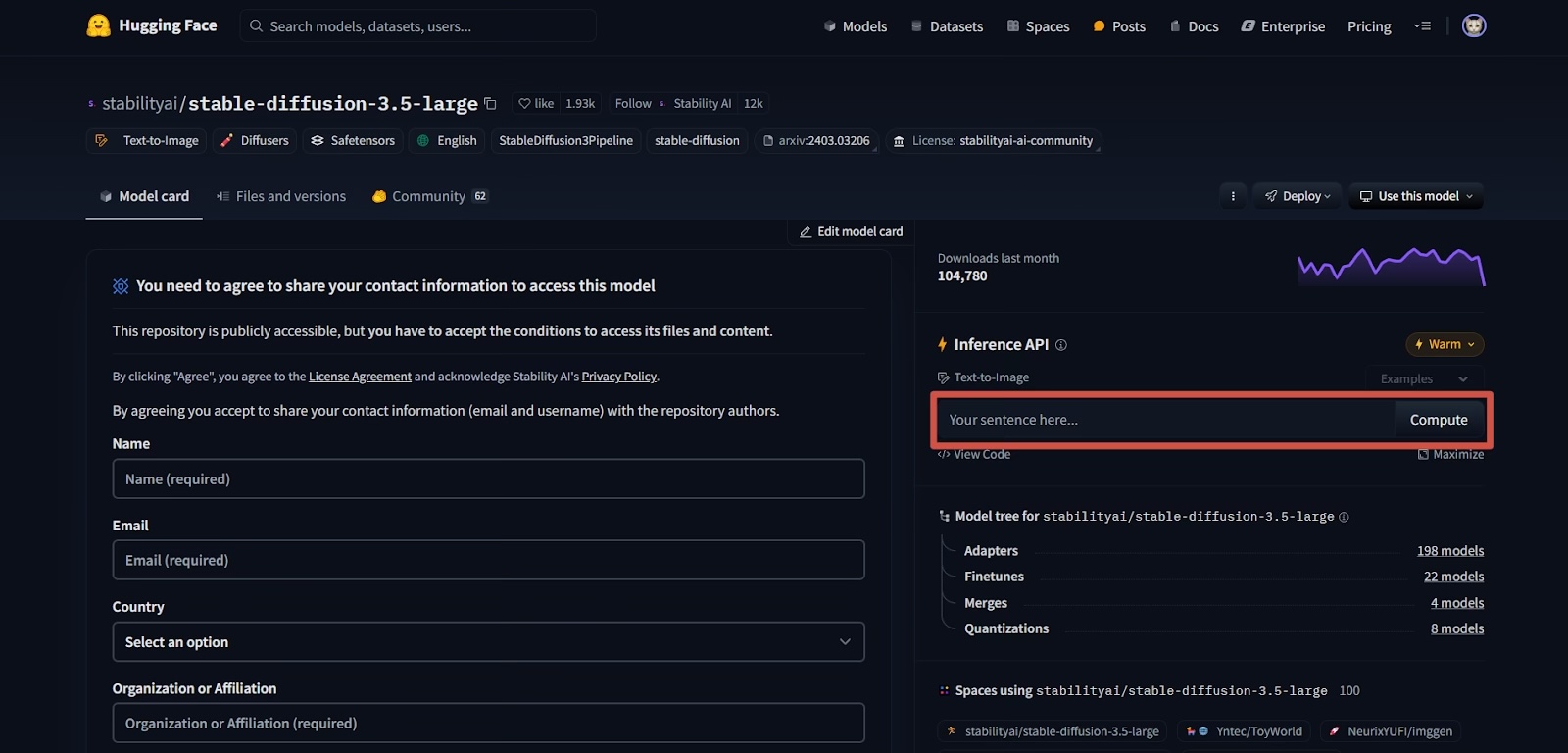This screenshot has height=753, width=1568.
Task: Like the model with the heart button
Action: (535, 103)
